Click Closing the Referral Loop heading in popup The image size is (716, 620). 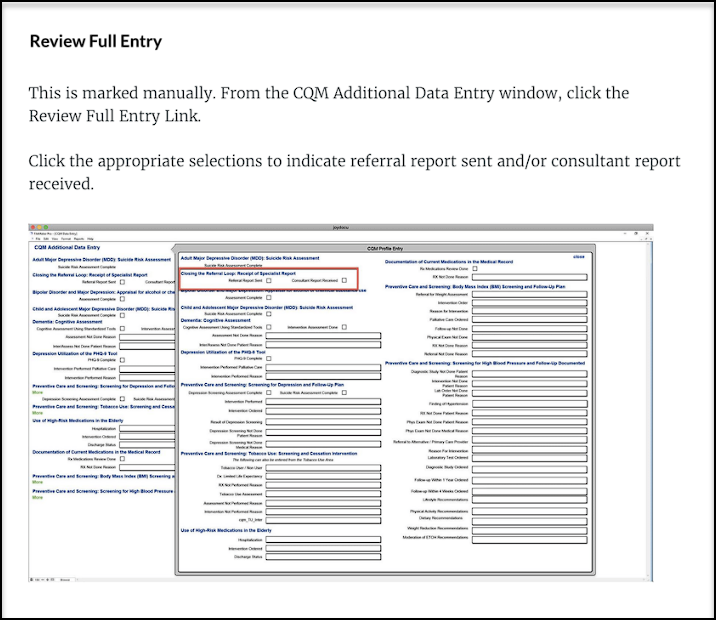[x=238, y=273]
